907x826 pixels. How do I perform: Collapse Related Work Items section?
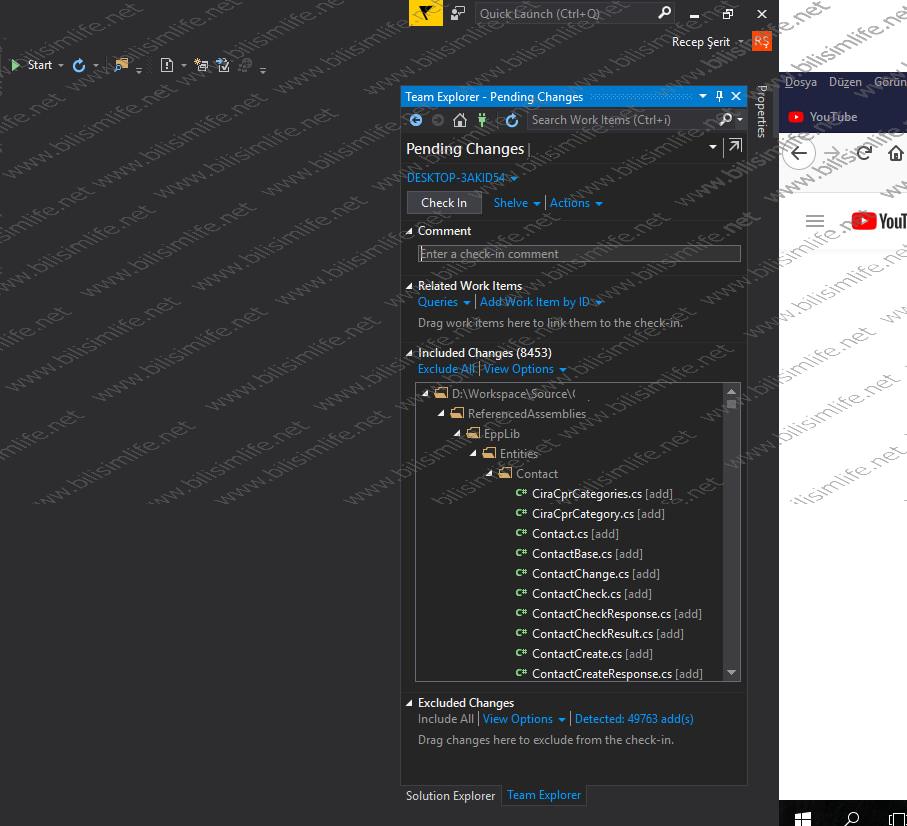(x=410, y=286)
